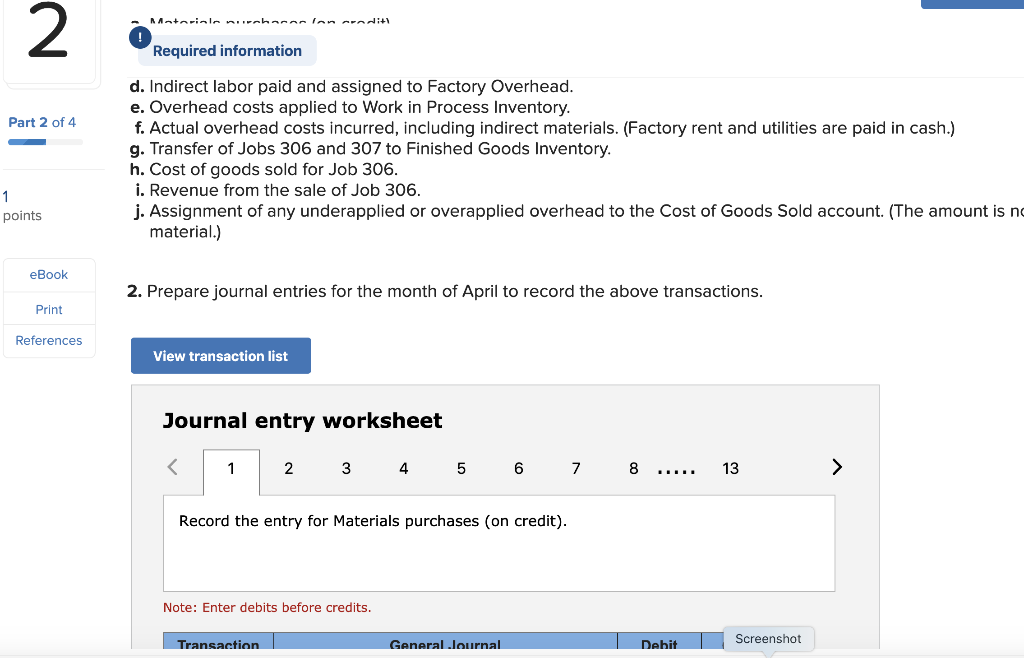Click the Screenshot camera tool
The width and height of the screenshot is (1024, 658).
pos(768,638)
